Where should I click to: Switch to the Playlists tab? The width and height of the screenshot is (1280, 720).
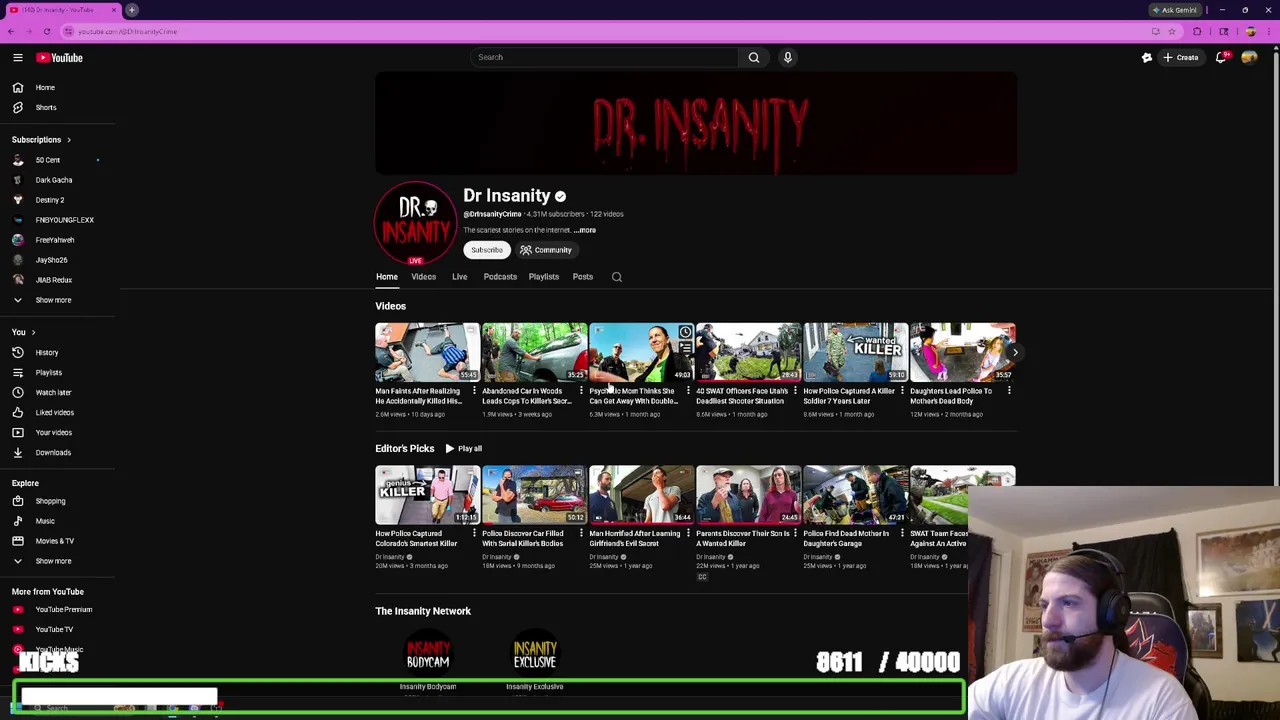pyautogui.click(x=544, y=277)
